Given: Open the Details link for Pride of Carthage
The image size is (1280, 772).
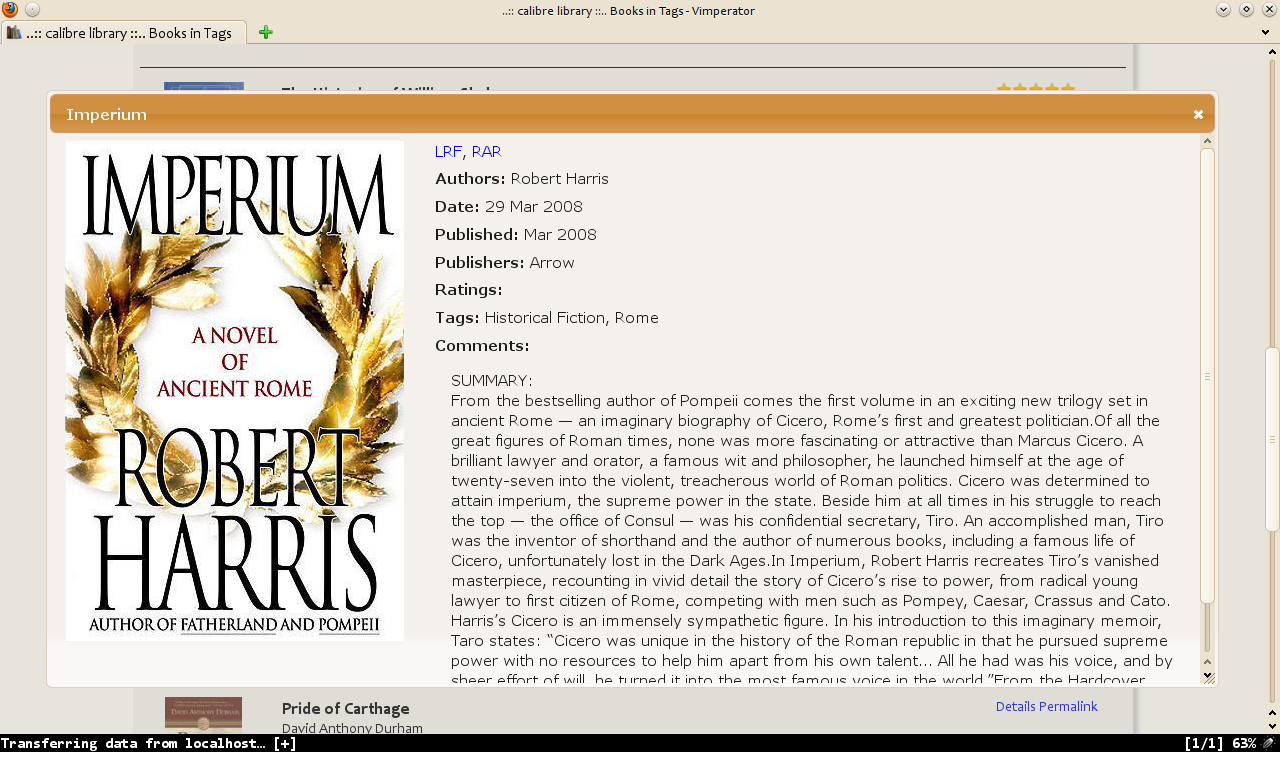Looking at the screenshot, I should 1015,707.
